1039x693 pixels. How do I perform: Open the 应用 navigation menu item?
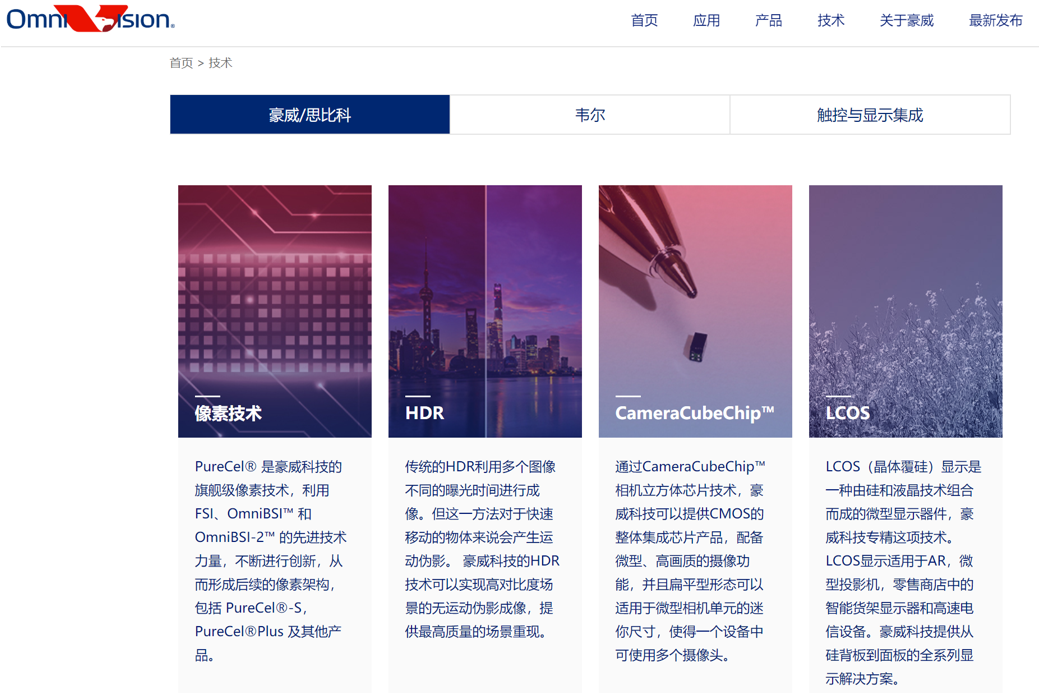click(706, 21)
